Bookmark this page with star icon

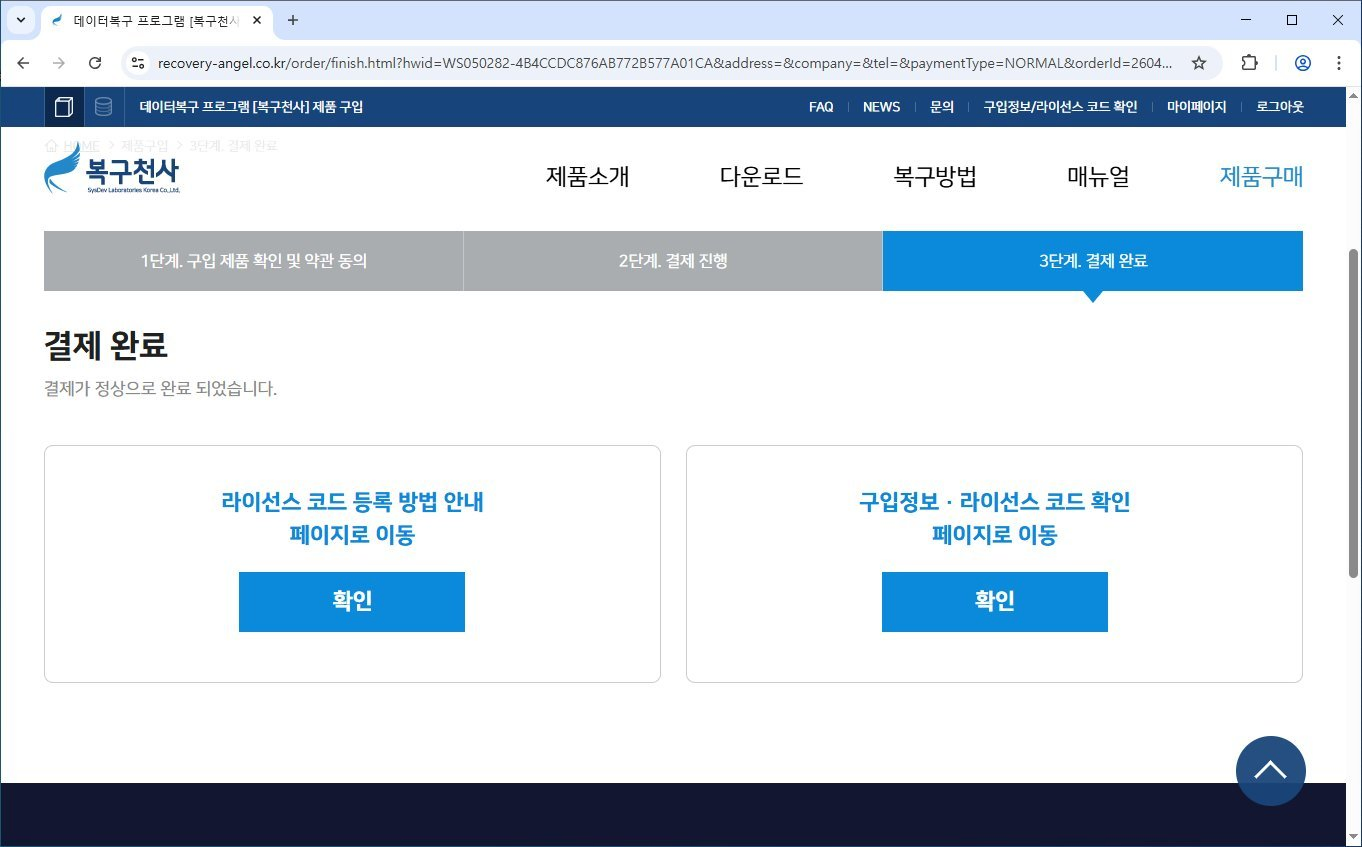(1199, 63)
